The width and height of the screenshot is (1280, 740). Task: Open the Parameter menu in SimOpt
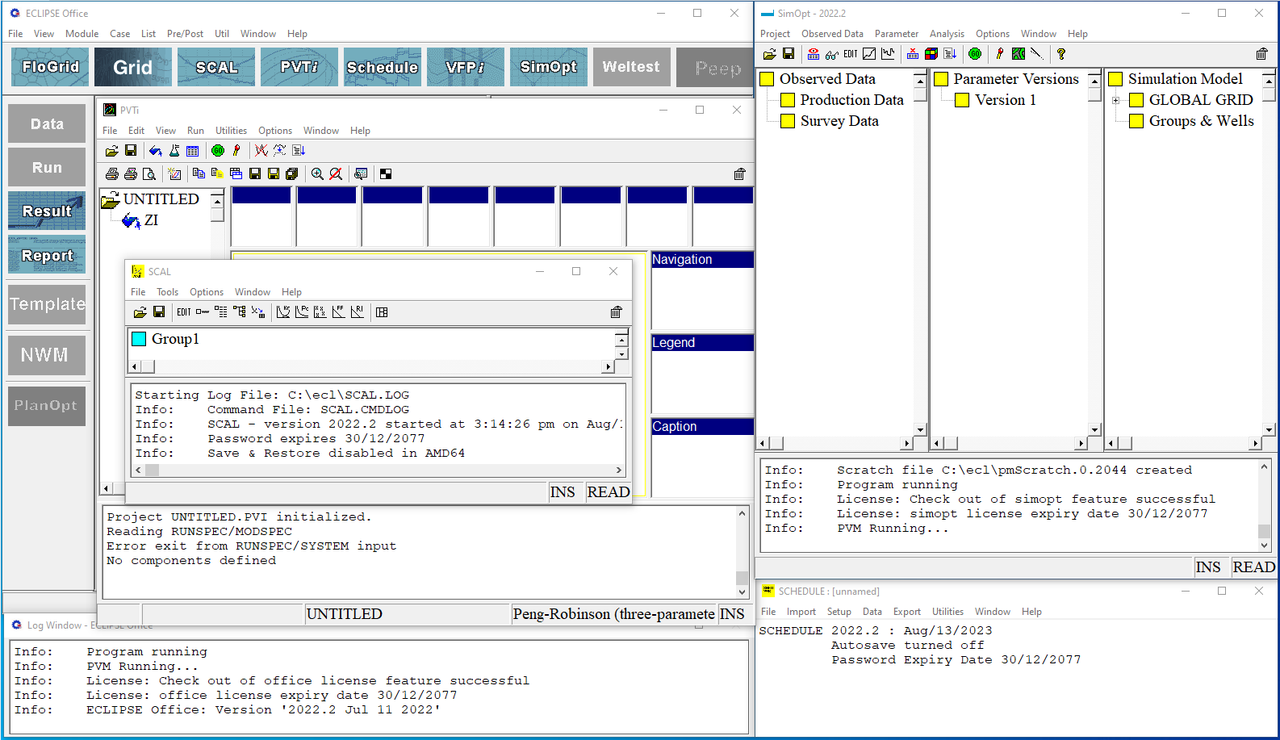[896, 34]
